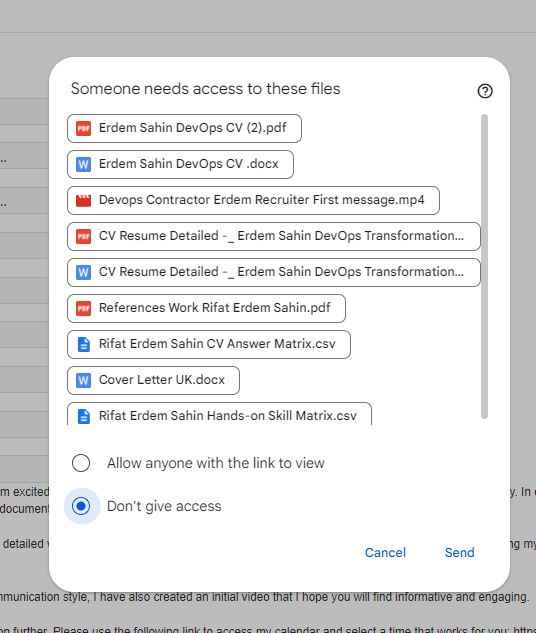Click Word icon of Cover Letter UK.docx
536x633 pixels.
tap(84, 380)
